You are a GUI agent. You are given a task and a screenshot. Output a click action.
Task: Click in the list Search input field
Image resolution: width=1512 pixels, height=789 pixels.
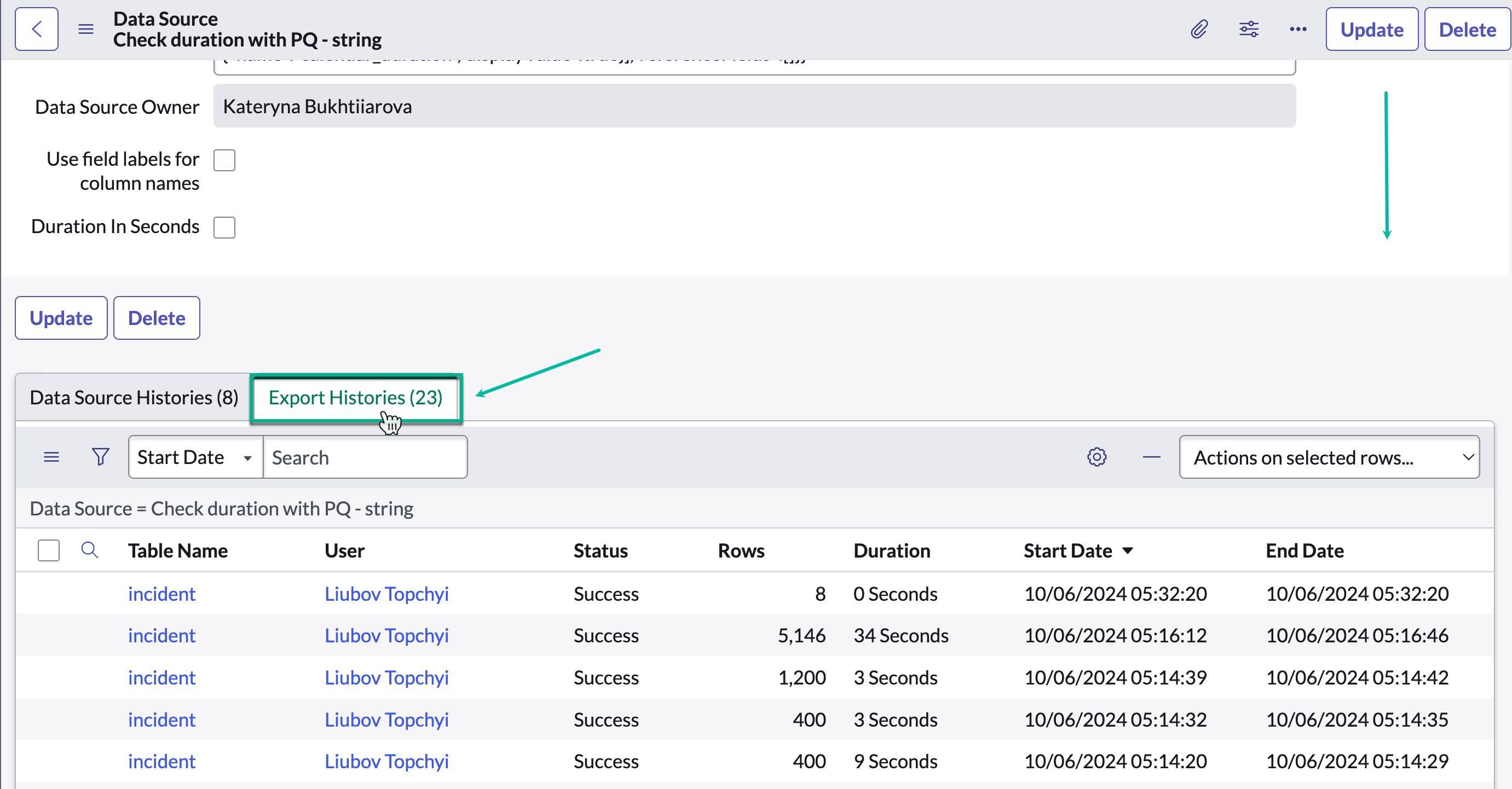365,457
